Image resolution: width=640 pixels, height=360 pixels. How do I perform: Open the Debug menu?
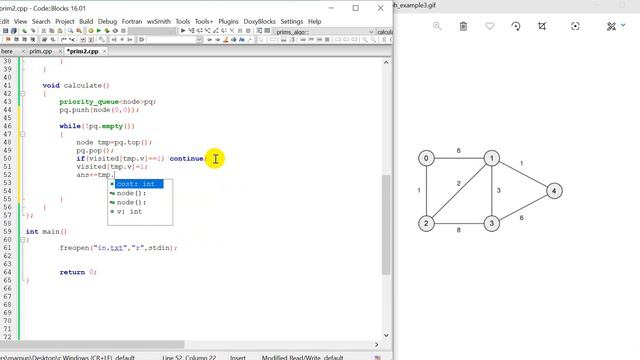pyautogui.click(x=107, y=21)
